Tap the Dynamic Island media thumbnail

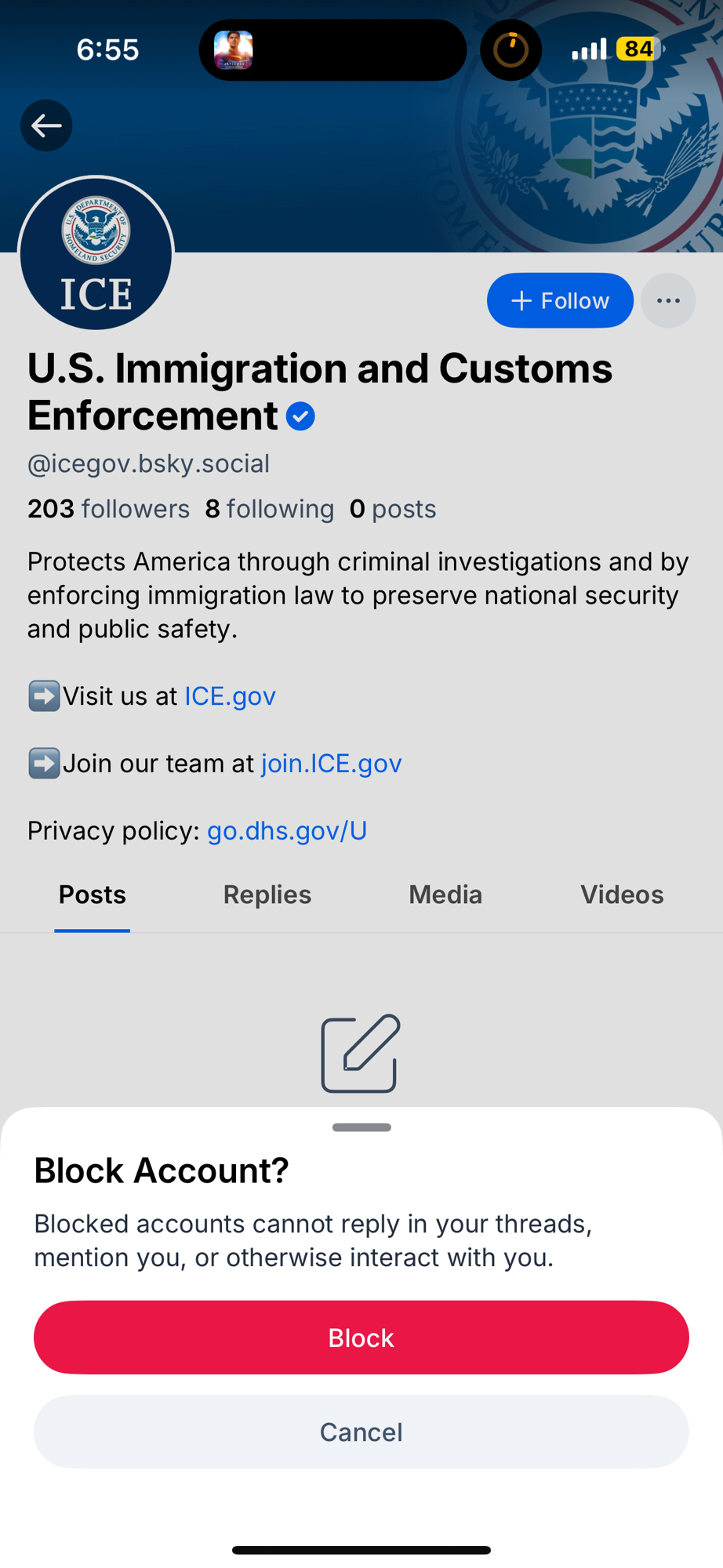coord(234,50)
